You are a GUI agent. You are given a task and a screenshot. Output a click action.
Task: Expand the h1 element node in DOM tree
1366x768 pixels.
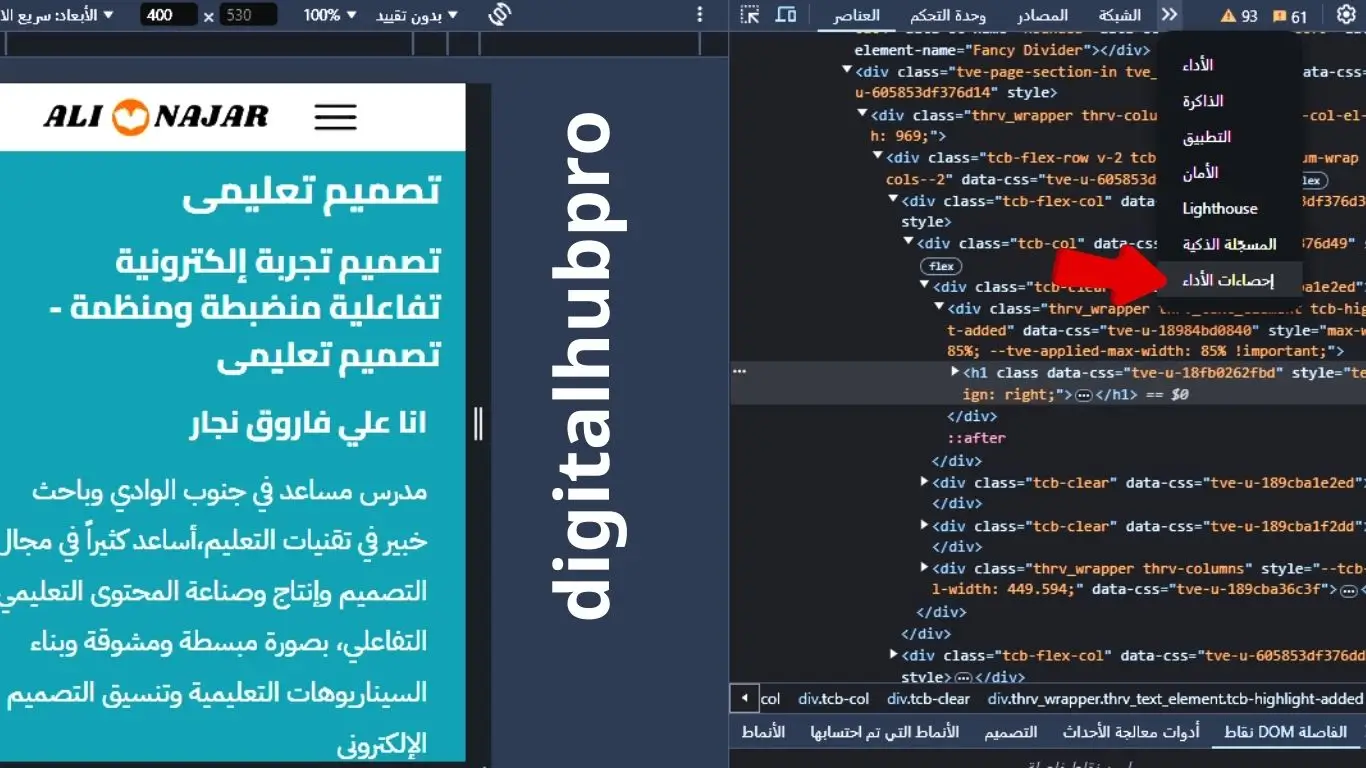pyautogui.click(x=955, y=372)
